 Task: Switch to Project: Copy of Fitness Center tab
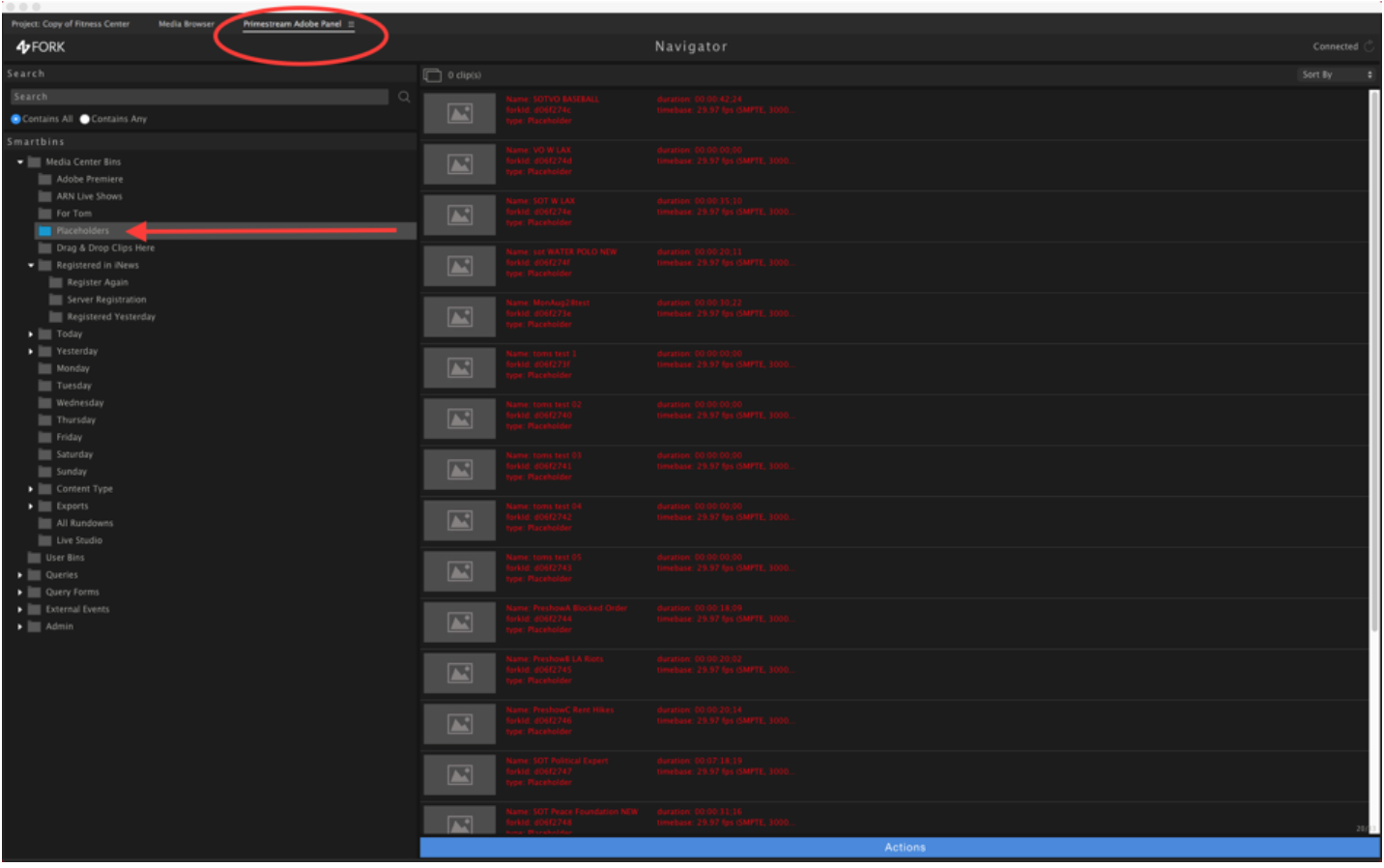coord(71,24)
